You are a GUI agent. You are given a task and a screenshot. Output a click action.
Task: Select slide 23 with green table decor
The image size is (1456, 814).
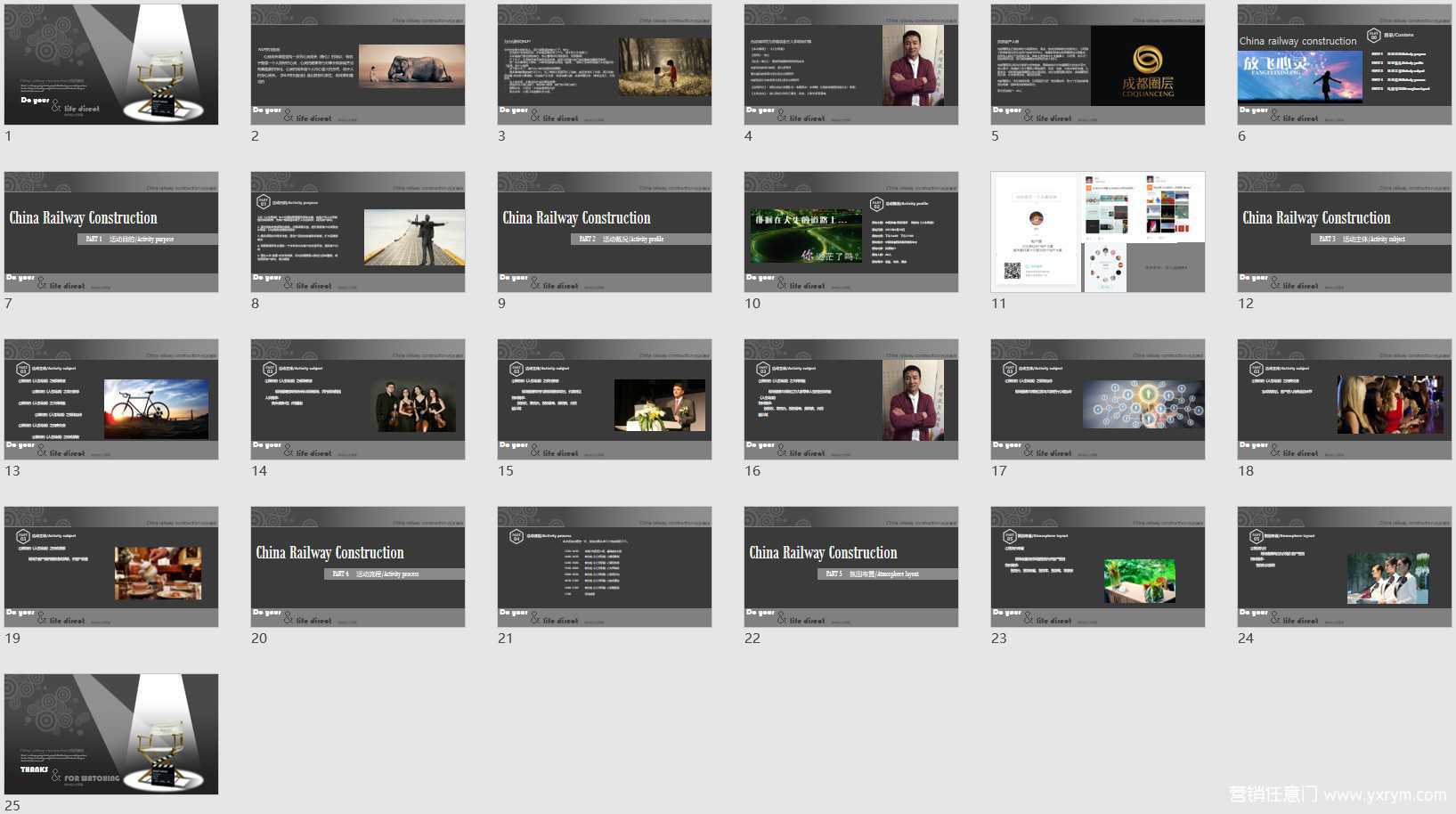click(1098, 566)
